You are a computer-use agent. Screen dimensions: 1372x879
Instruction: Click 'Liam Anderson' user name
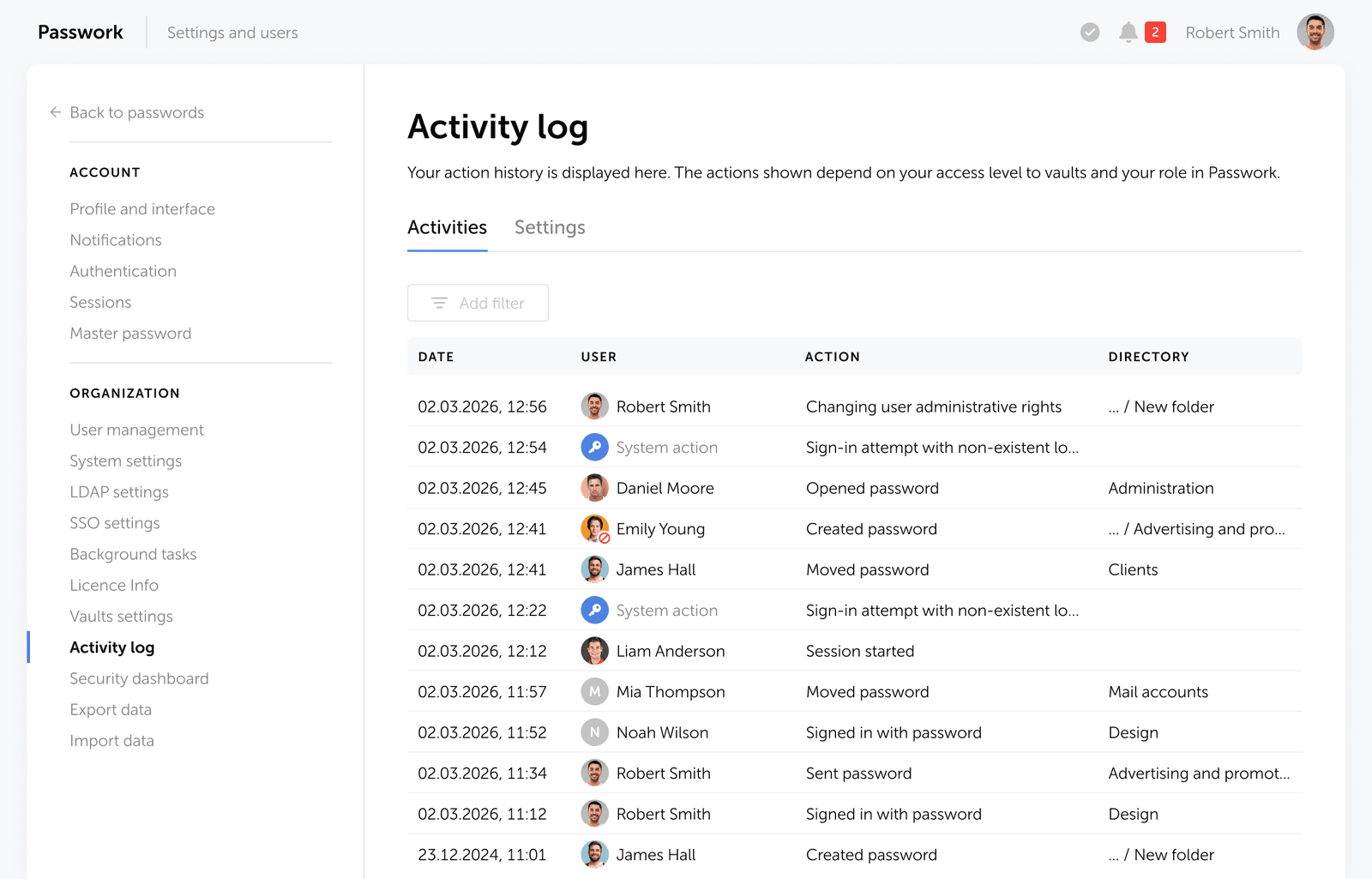click(x=671, y=651)
